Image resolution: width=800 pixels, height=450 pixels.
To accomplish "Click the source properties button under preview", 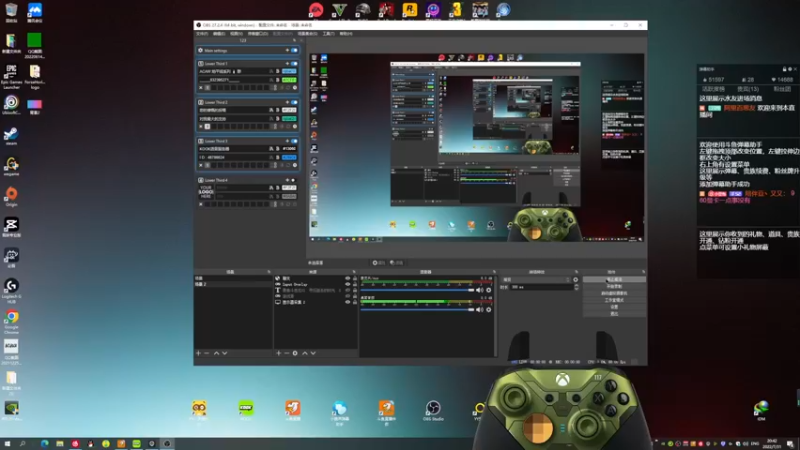I will pos(379,263).
